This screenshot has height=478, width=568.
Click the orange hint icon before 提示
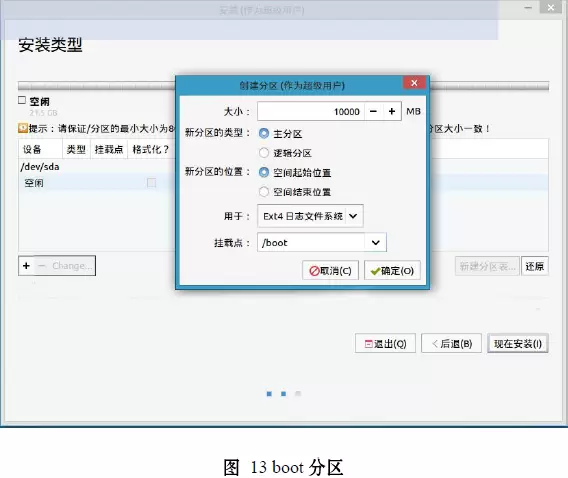pos(23,128)
